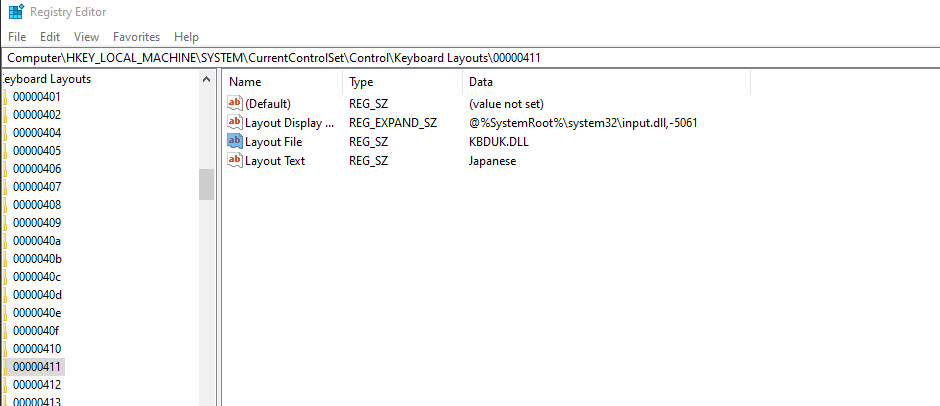Click the tree pane scrollbar thumb

[x=206, y=185]
